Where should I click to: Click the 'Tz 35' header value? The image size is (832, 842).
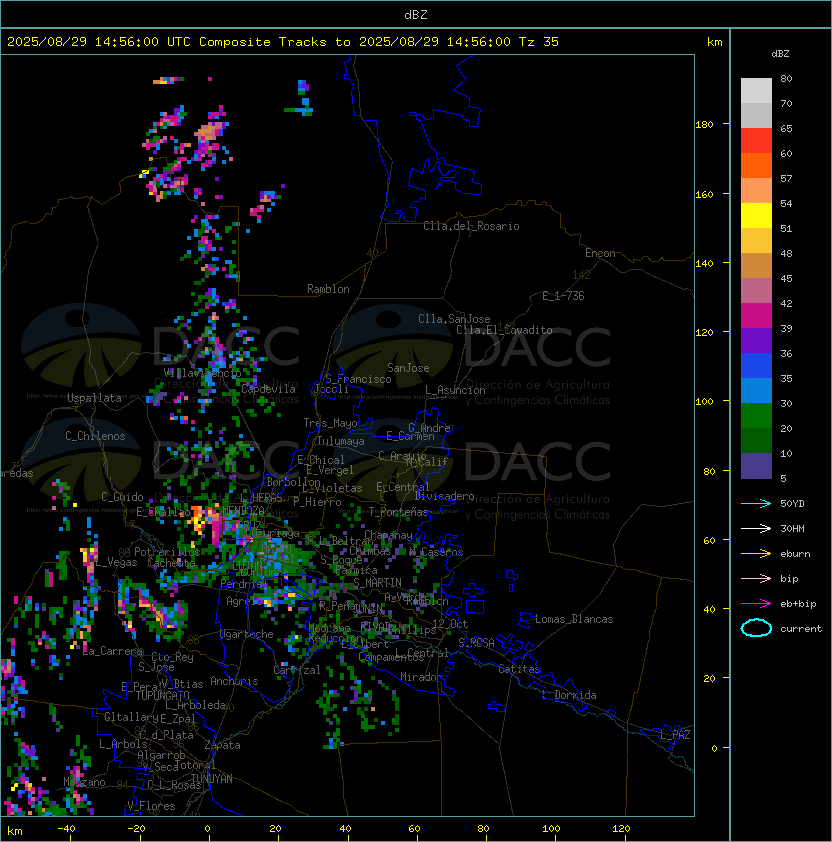click(x=539, y=42)
